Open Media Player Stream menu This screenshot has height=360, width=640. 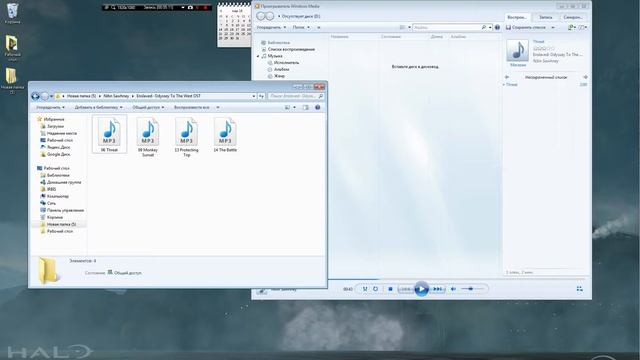point(301,27)
